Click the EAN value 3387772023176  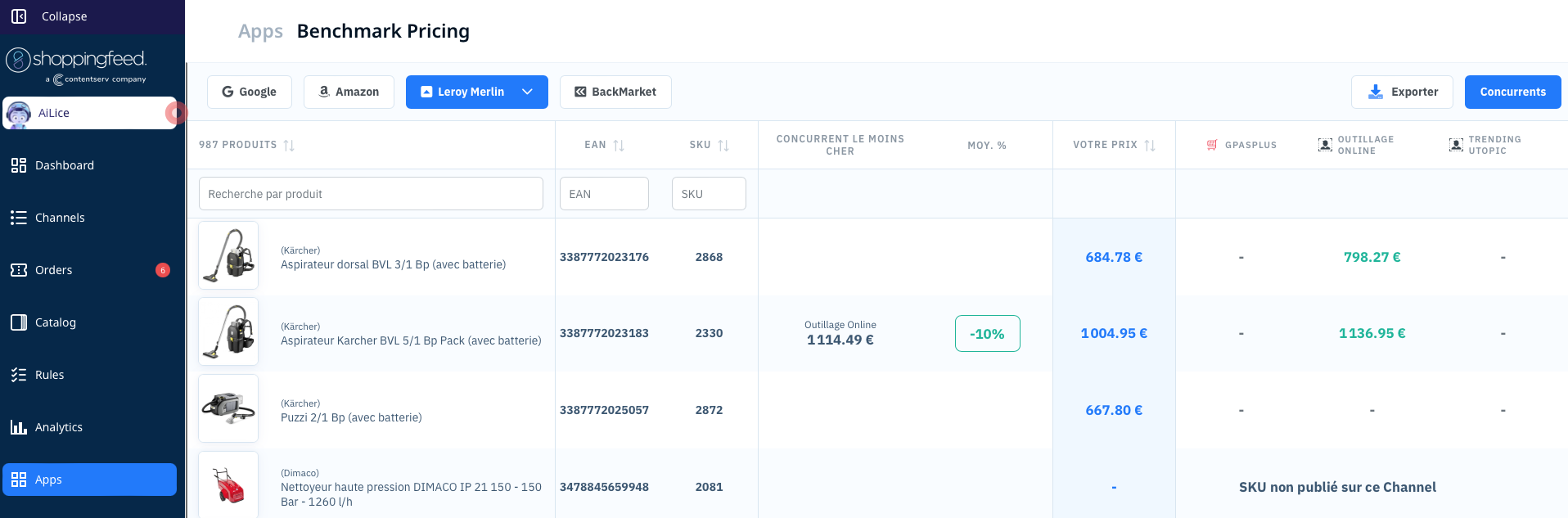604,257
